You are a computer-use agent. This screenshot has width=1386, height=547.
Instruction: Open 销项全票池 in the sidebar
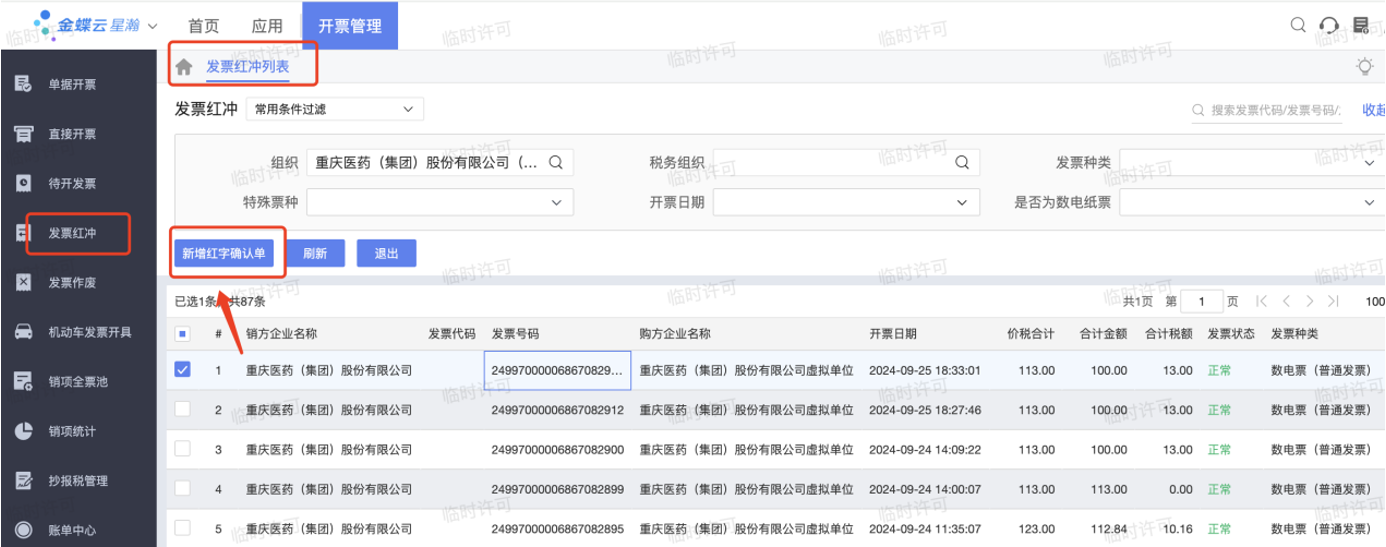point(77,381)
